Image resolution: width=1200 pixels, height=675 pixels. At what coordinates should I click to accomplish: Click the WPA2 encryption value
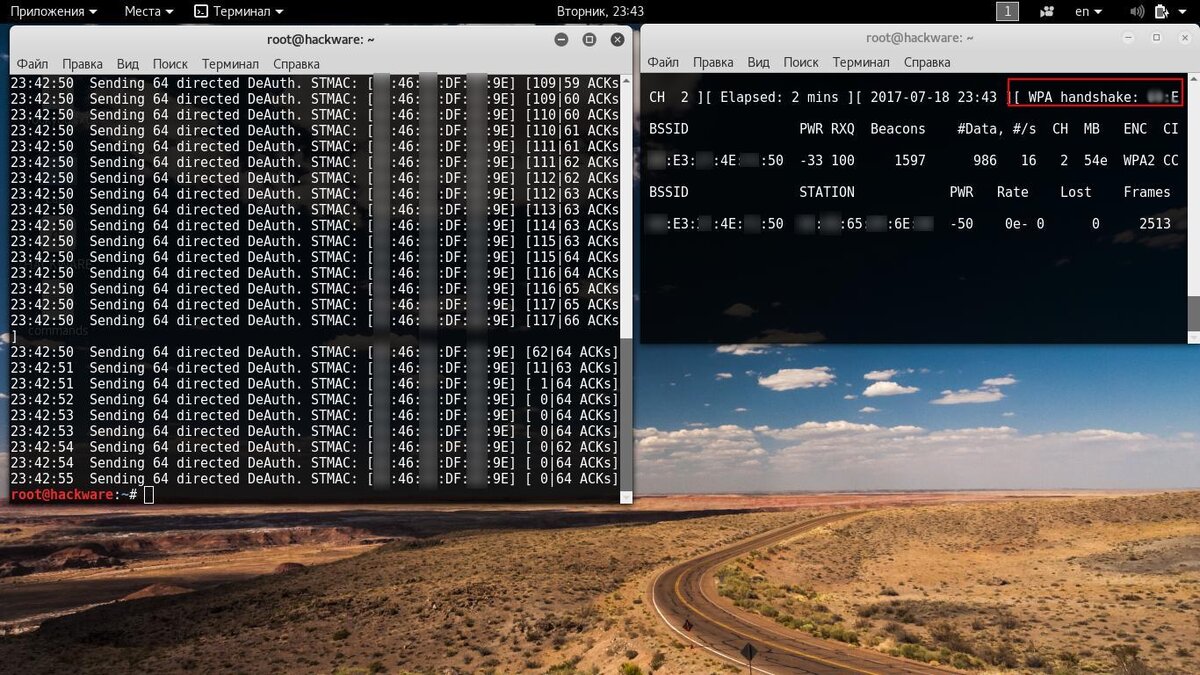[x=1139, y=160]
